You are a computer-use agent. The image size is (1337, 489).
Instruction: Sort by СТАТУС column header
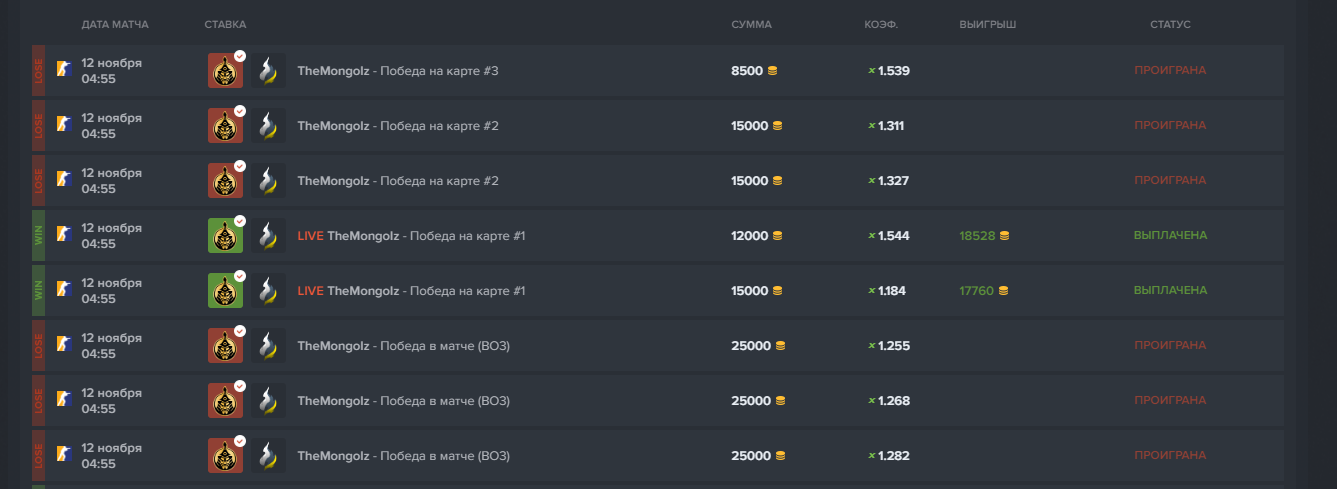tap(1170, 24)
